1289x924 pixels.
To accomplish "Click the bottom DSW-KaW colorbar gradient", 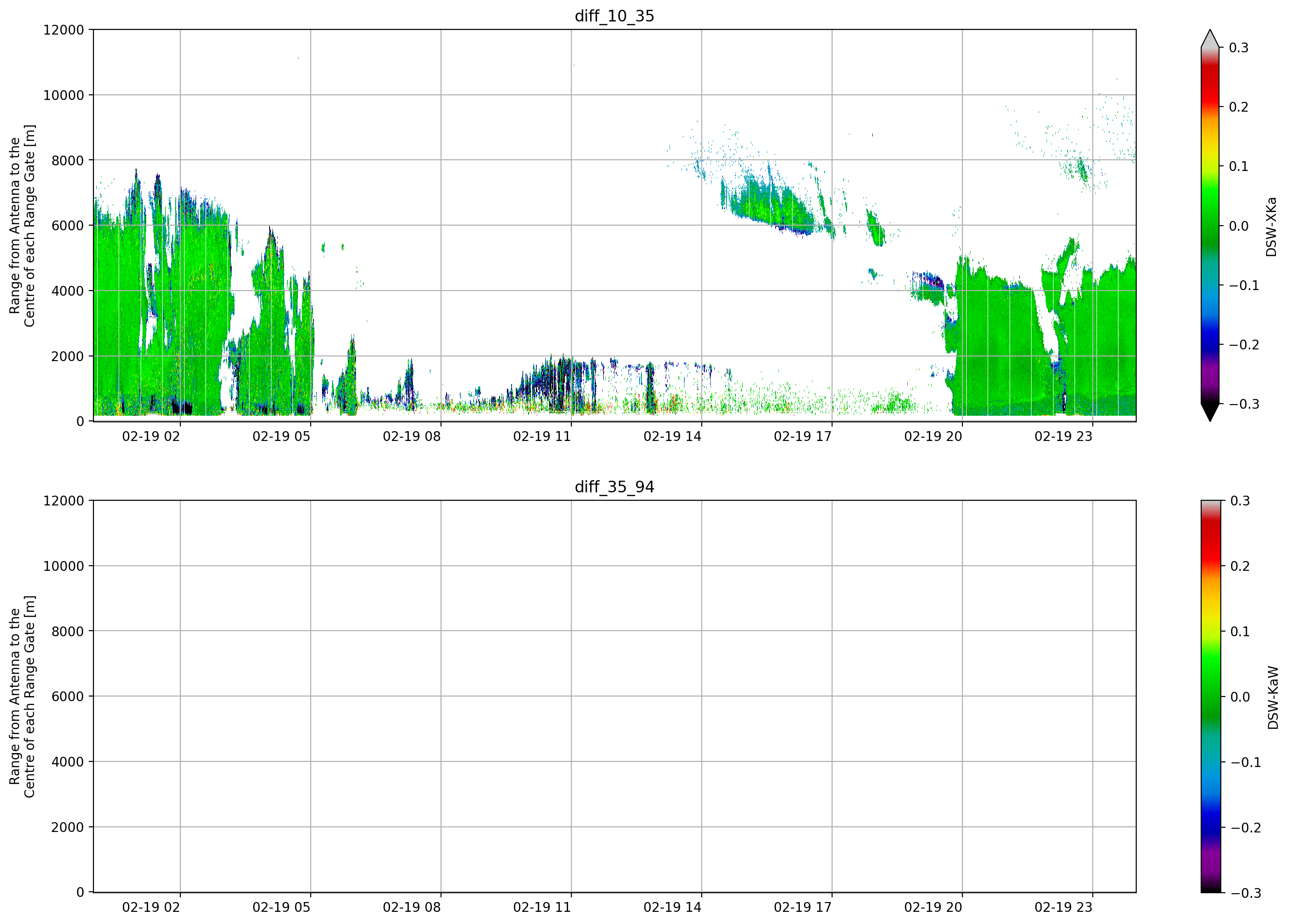I will tap(1210, 696).
